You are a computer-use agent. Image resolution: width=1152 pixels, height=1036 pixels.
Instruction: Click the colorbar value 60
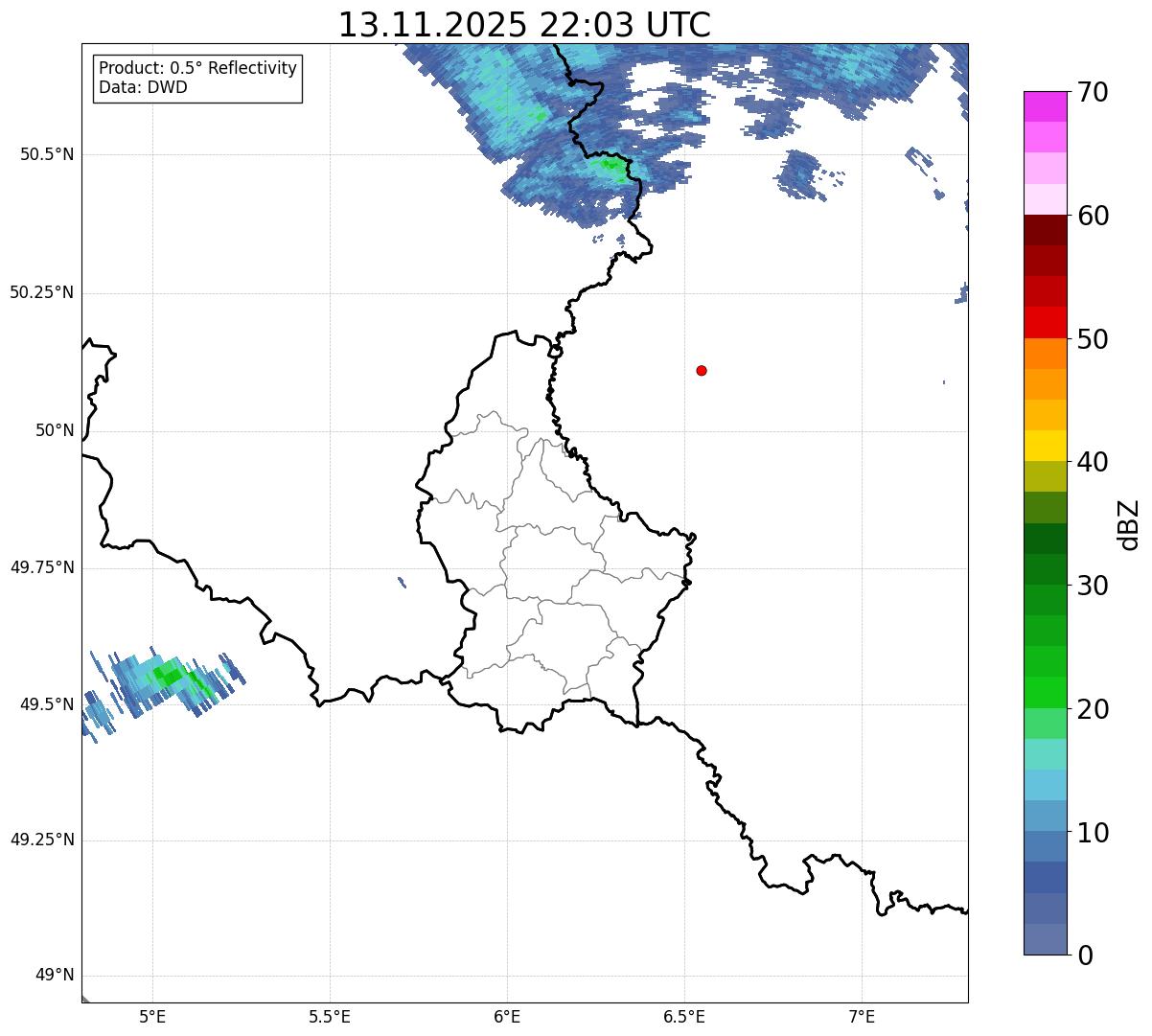[1094, 216]
